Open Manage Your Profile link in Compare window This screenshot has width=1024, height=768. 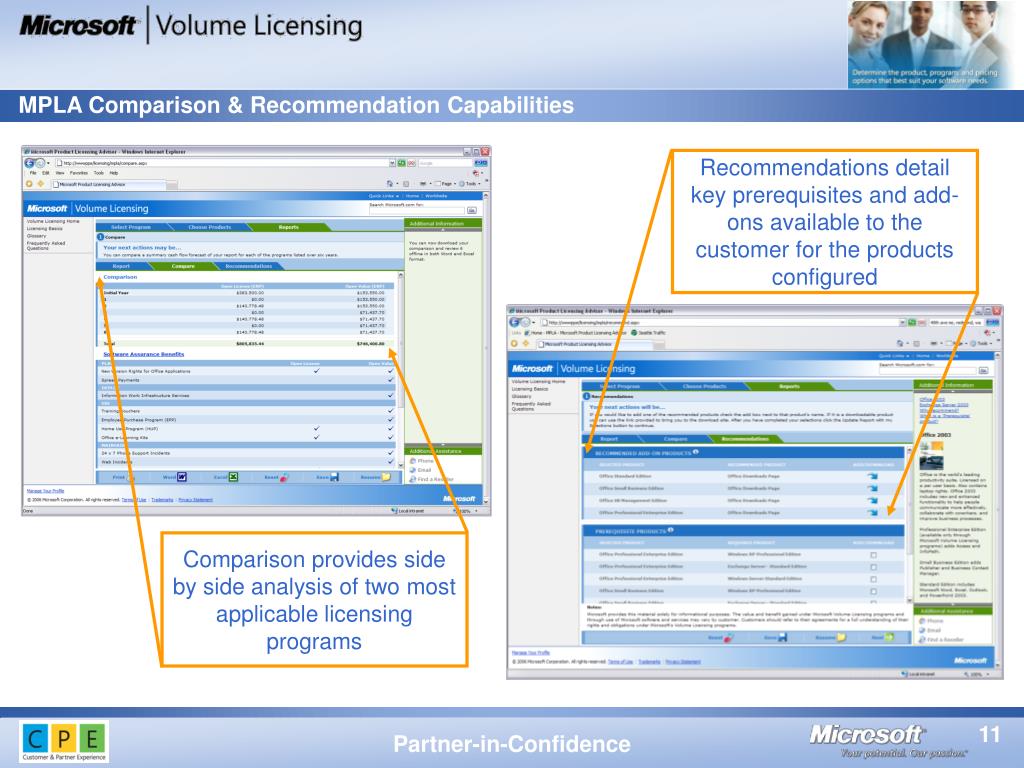pos(45,490)
